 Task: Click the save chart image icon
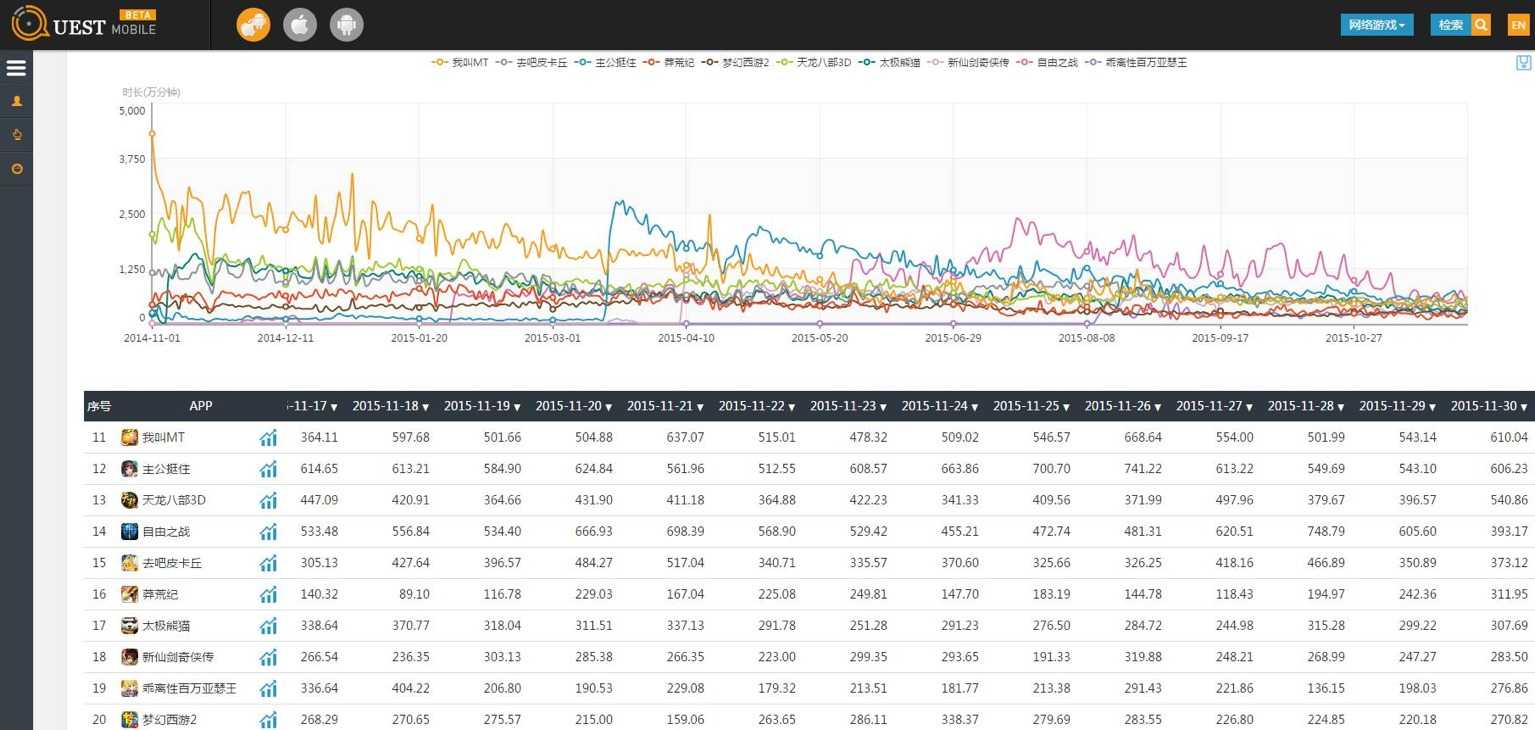point(1523,63)
